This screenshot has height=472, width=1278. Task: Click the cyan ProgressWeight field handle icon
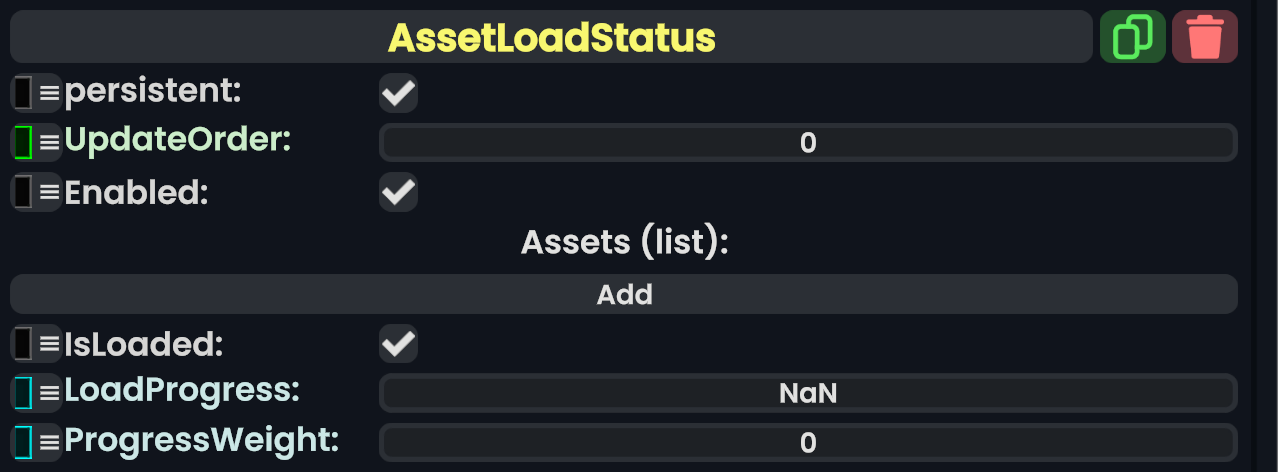tap(36, 441)
